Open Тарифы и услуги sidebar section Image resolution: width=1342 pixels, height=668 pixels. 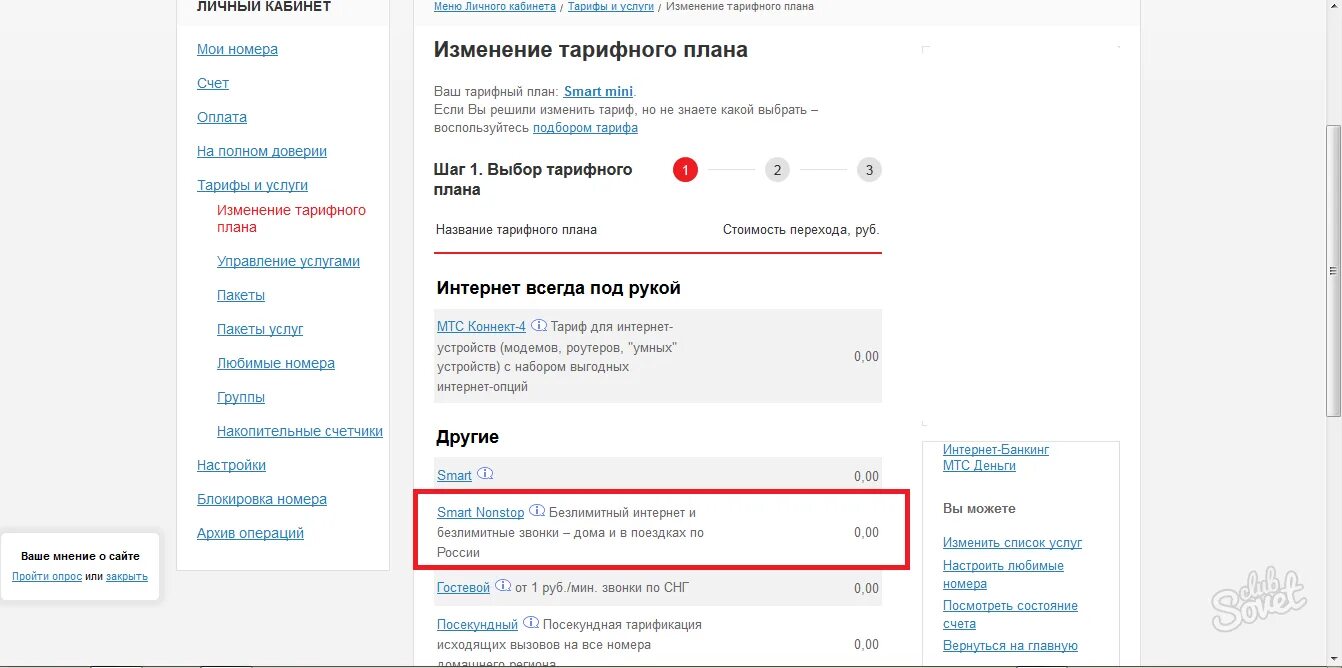pyautogui.click(x=252, y=185)
